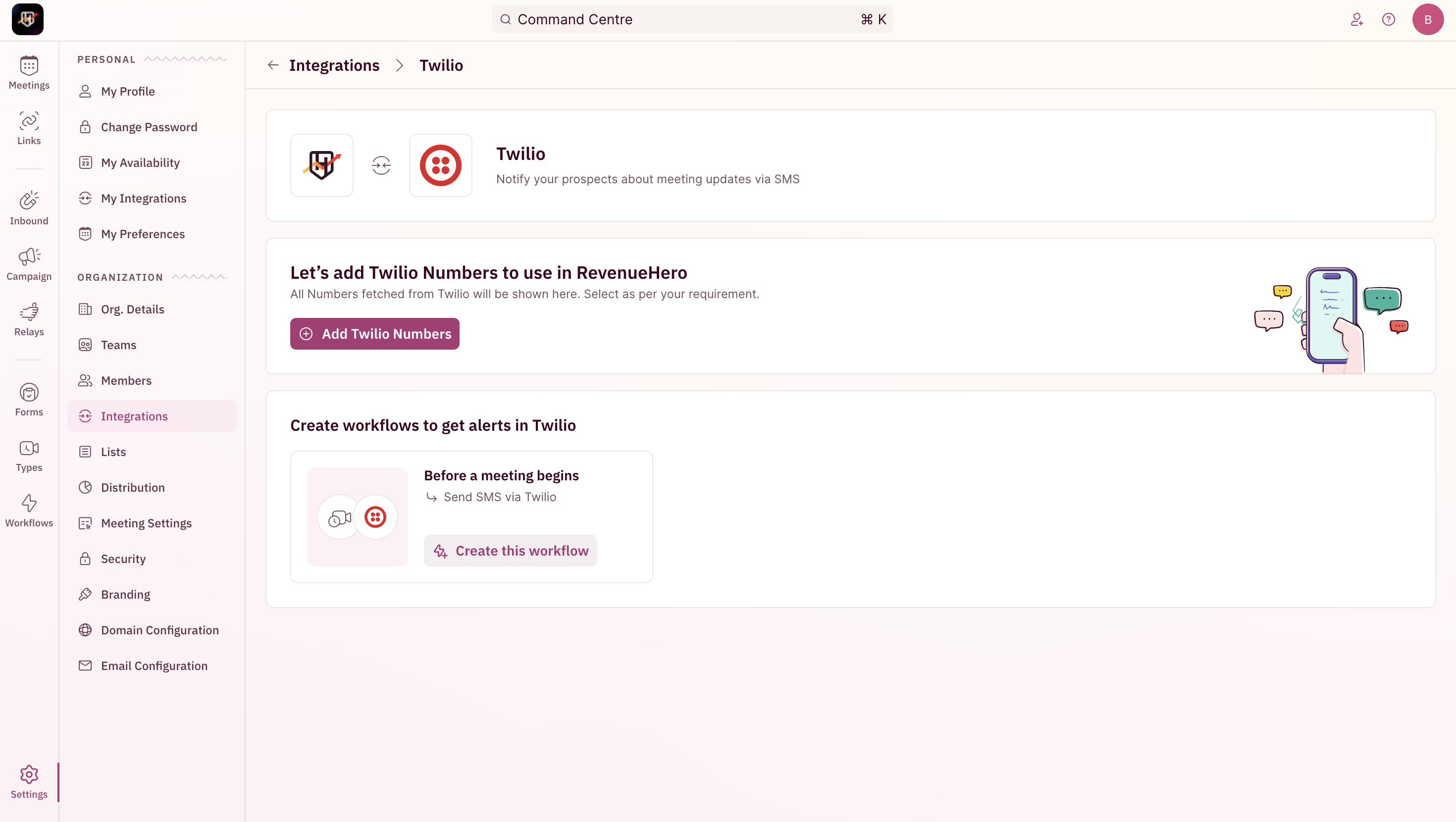Focus the Command Centre search field
1456x822 pixels.
point(692,19)
